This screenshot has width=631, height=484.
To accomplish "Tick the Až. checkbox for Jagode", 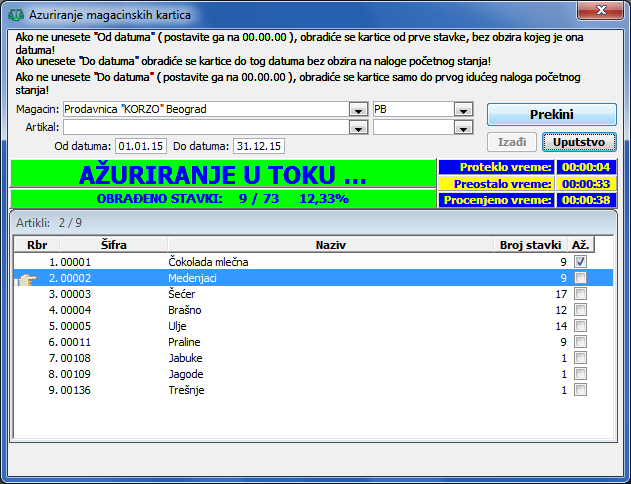I will [x=580, y=374].
